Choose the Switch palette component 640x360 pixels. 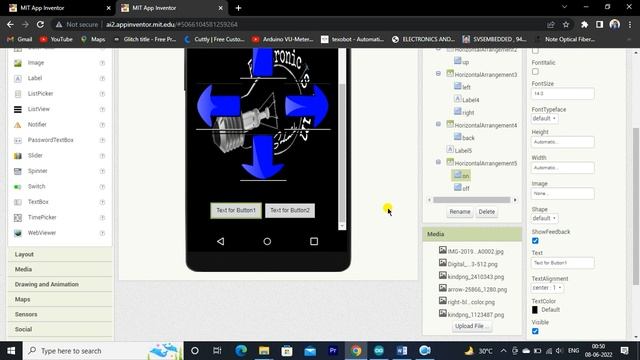click(x=36, y=187)
